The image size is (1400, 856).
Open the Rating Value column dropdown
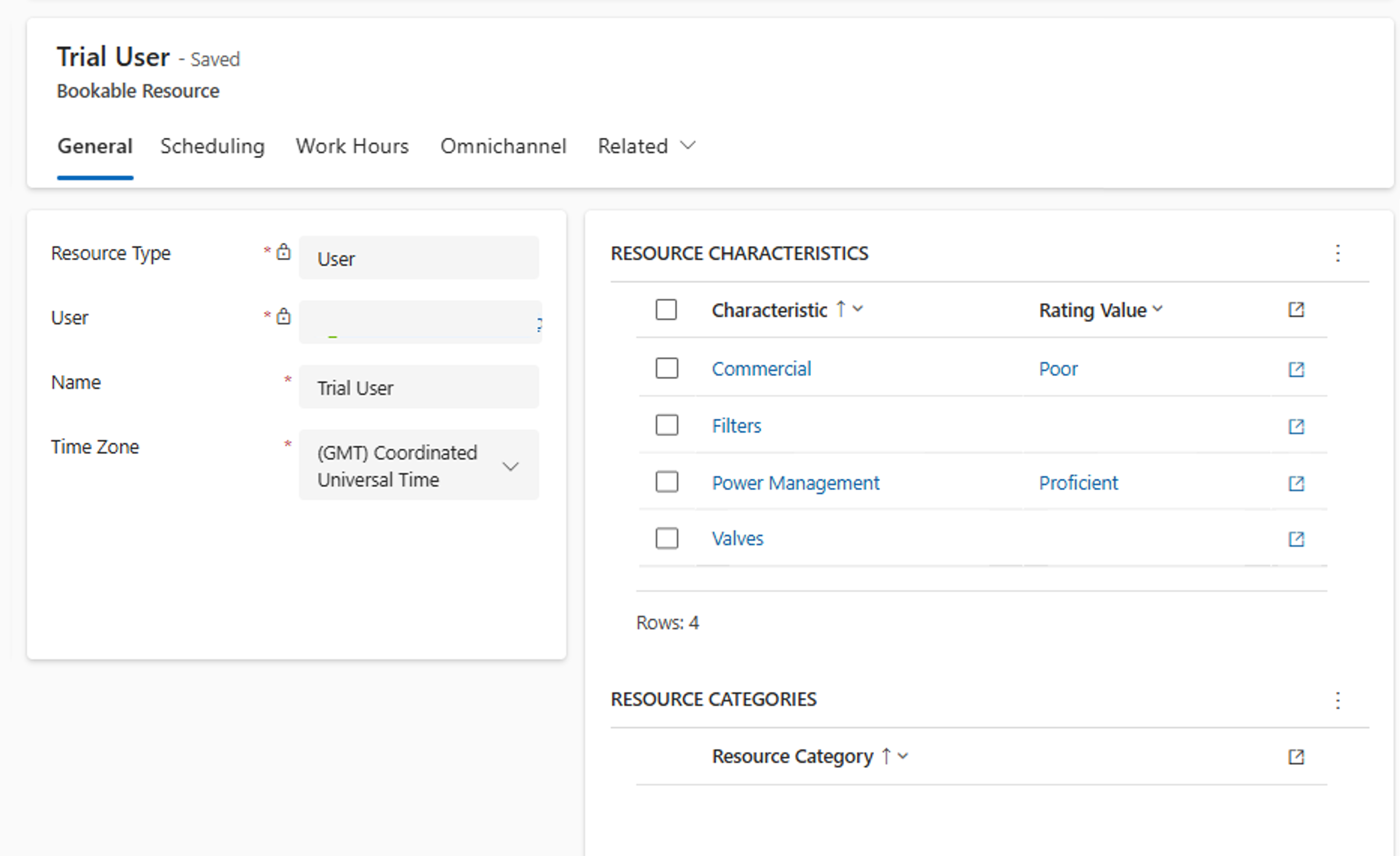point(1157,309)
